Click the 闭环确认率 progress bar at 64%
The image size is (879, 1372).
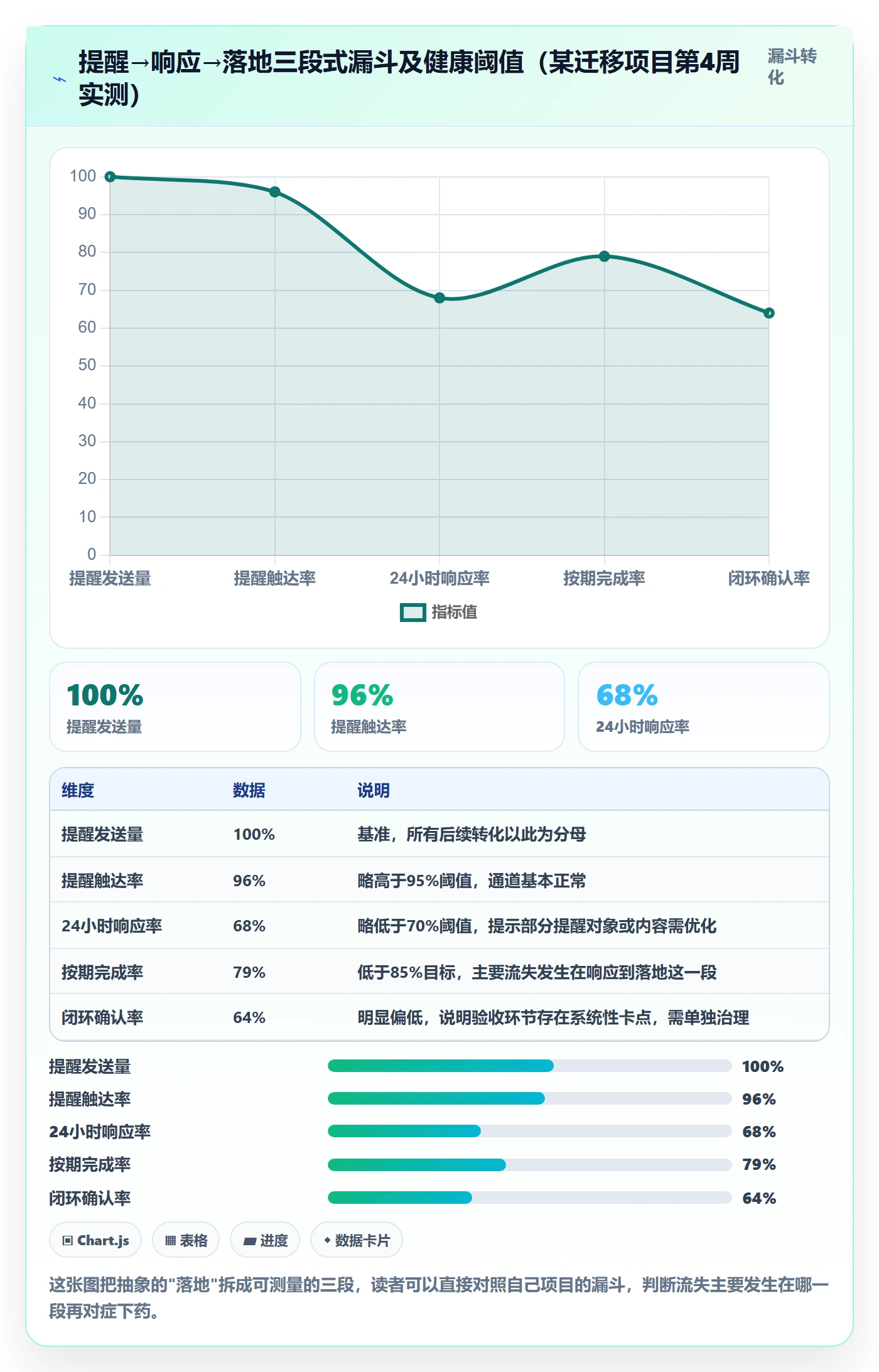529,1198
